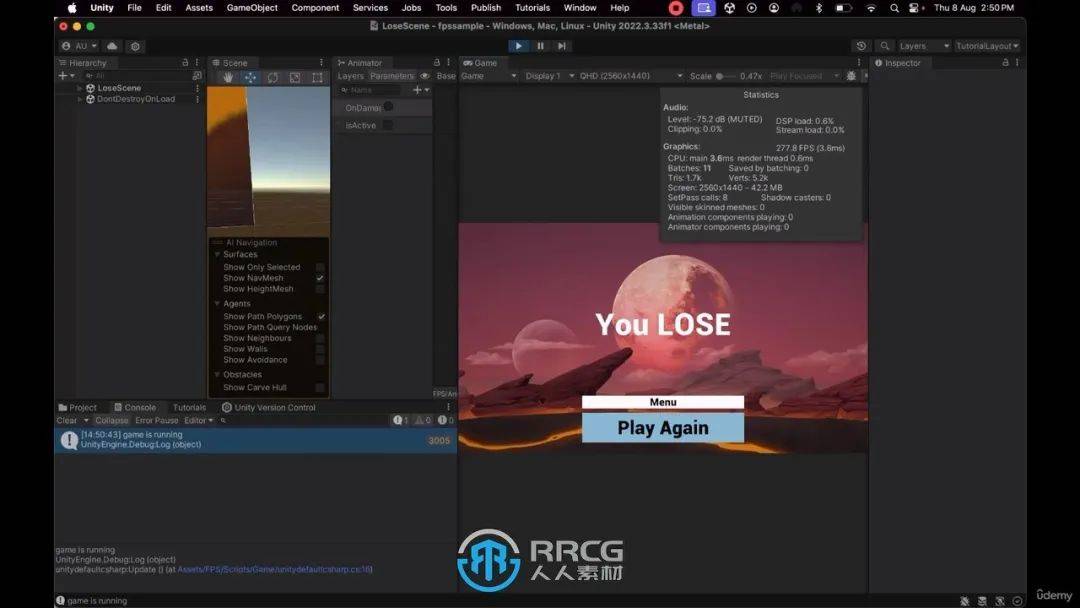Open the Unity search magnifier in toolbar
The image size is (1080, 608).
pyautogui.click(x=884, y=46)
